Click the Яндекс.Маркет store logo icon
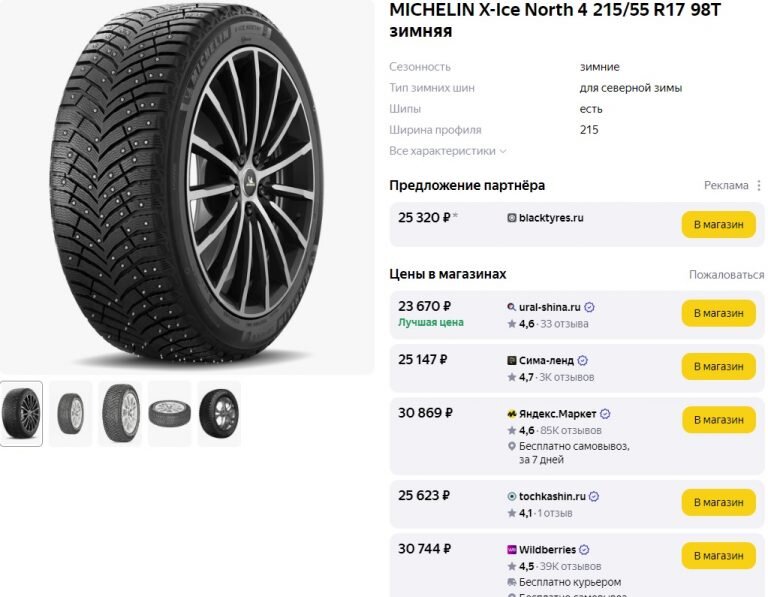Screen dimensions: 768x597 point(512,414)
